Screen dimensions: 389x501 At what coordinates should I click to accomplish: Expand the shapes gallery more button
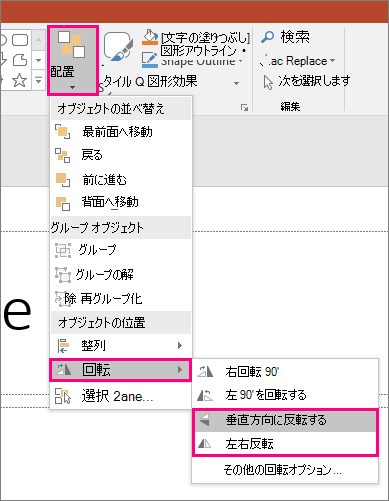[39, 80]
